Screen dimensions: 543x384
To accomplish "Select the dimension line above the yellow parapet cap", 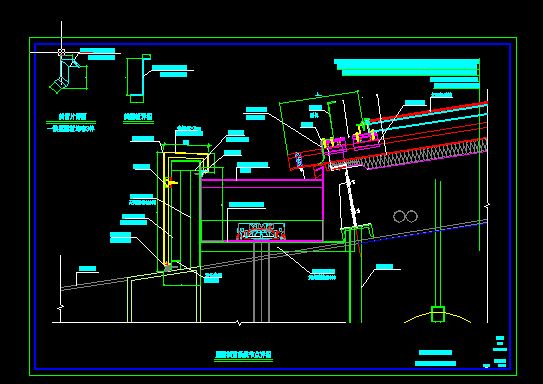I will coord(186,144).
